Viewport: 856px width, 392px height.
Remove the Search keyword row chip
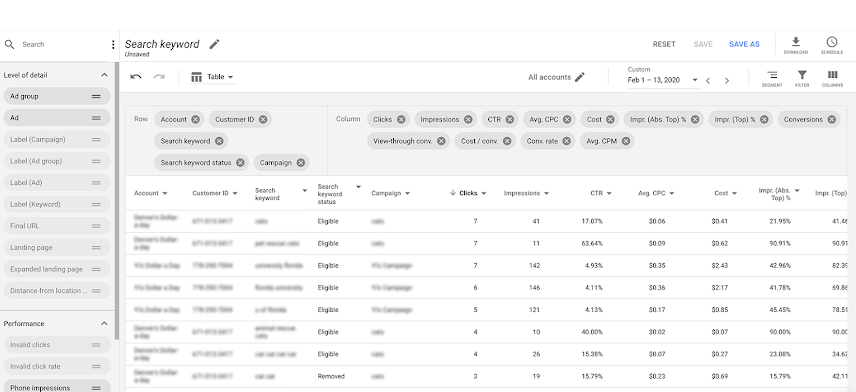pyautogui.click(x=219, y=141)
